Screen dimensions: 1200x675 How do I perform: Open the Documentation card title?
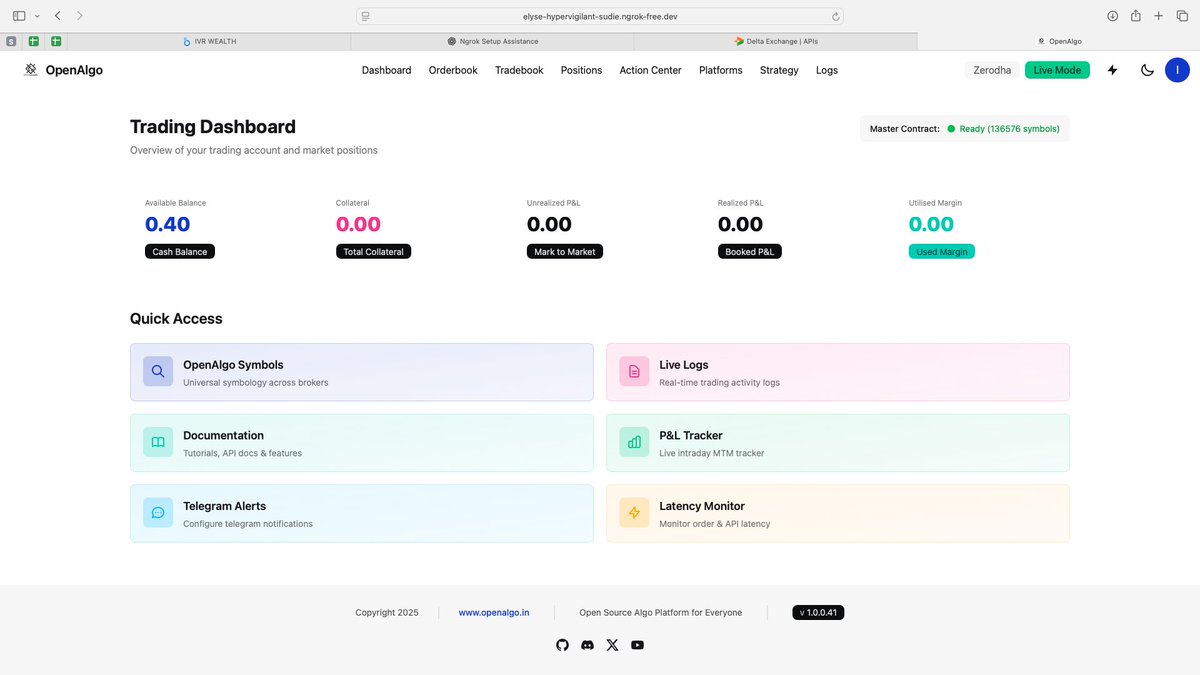click(223, 435)
